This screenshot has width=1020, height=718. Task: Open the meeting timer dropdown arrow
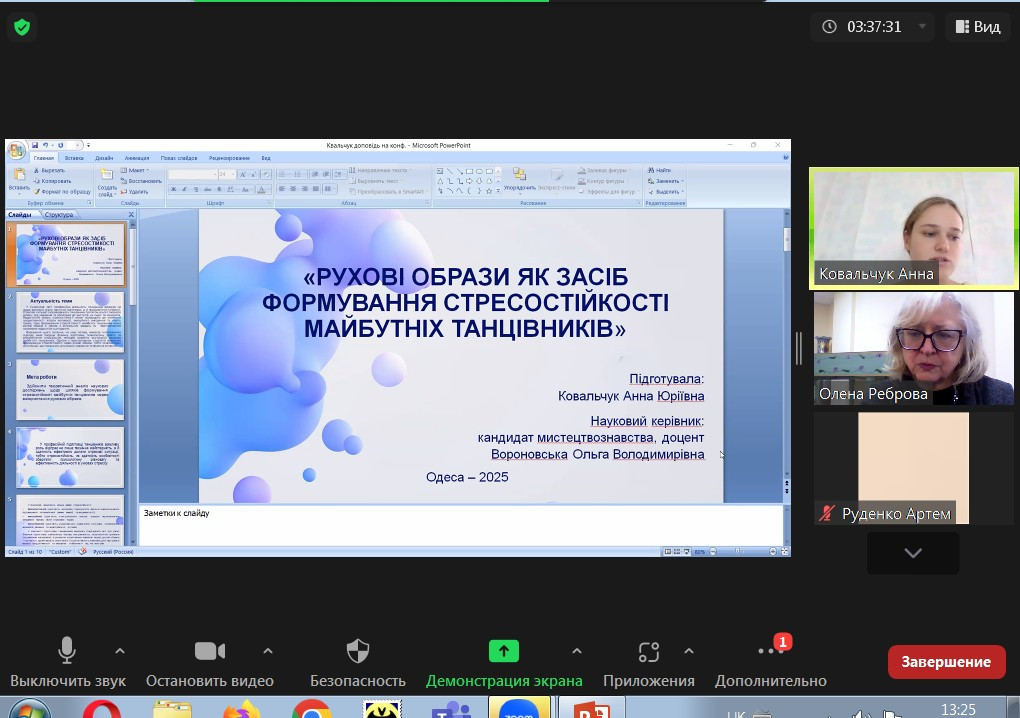[922, 27]
